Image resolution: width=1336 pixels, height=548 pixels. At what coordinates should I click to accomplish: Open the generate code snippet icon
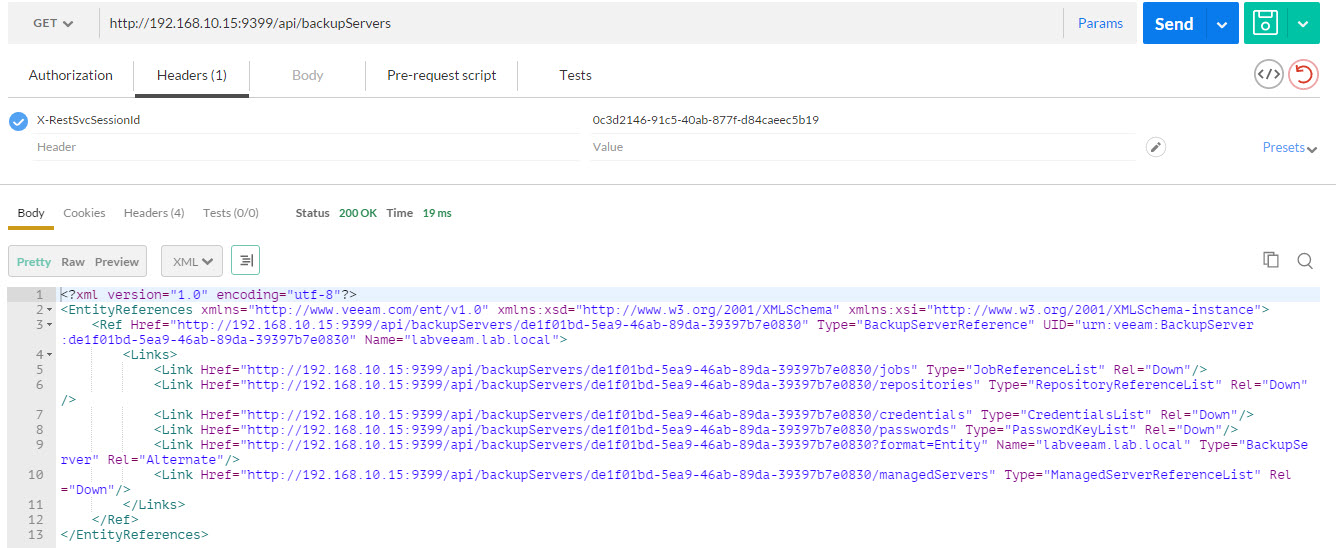1268,74
